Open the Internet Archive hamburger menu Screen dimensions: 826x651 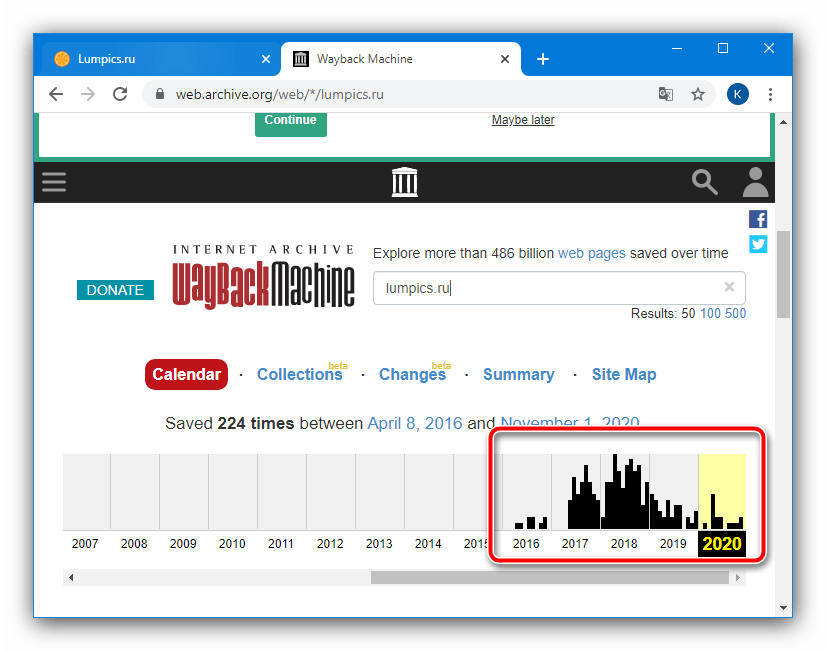pyautogui.click(x=54, y=182)
